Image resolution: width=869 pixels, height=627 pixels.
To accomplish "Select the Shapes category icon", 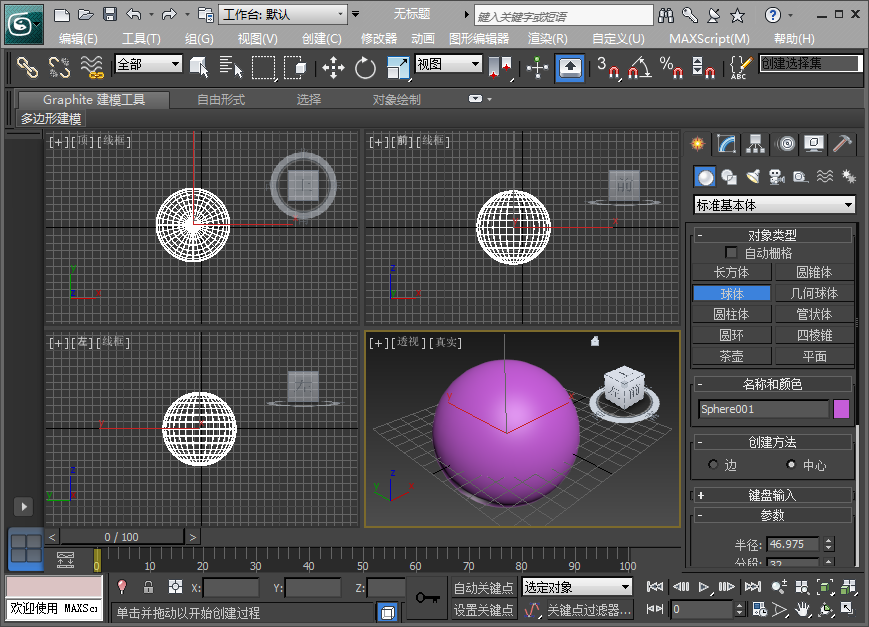I will tap(729, 177).
